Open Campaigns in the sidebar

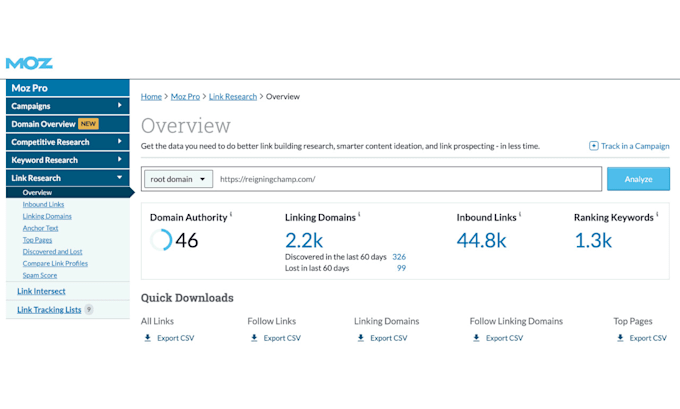click(x=68, y=106)
